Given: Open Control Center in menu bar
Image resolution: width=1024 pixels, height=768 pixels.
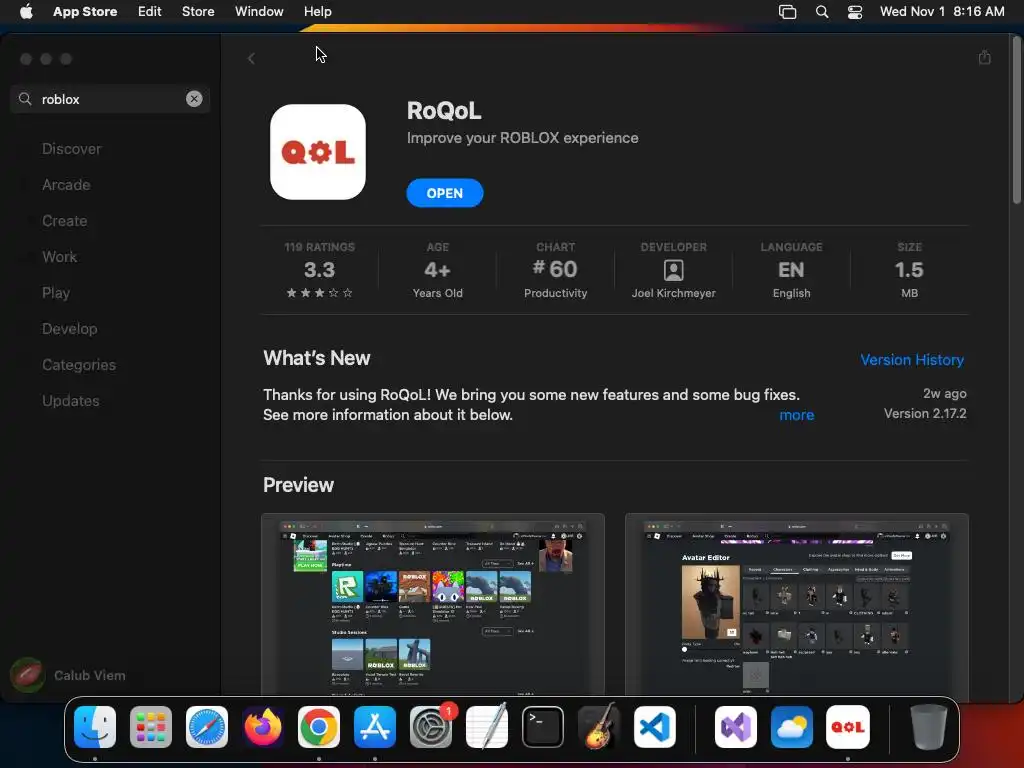Looking at the screenshot, I should [x=855, y=12].
